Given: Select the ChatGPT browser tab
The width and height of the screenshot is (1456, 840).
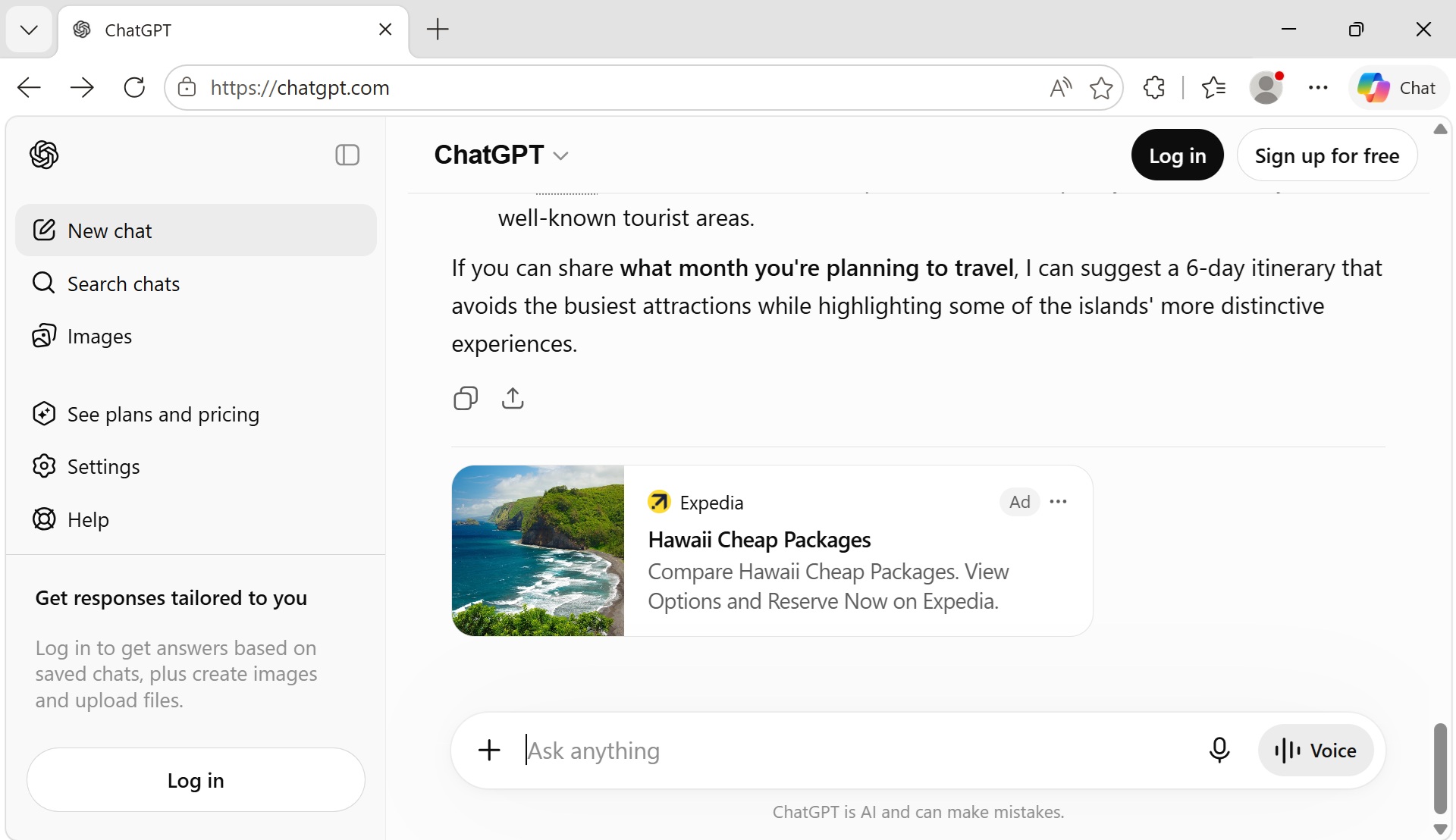Looking at the screenshot, I should 233,30.
